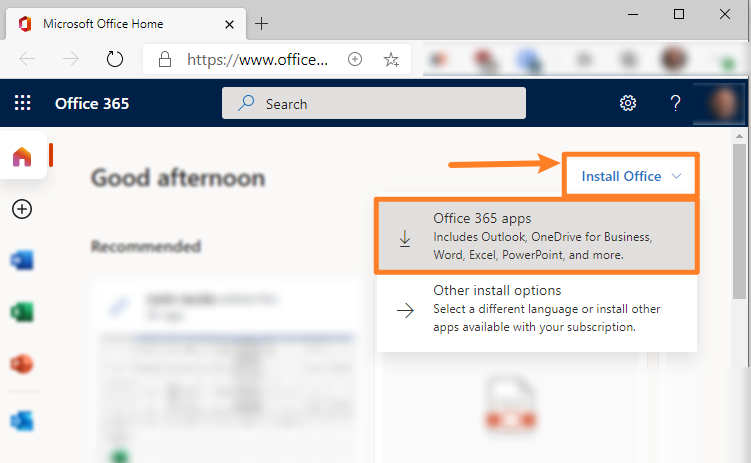
Task: Open the Settings gear in Office header
Action: pos(627,103)
